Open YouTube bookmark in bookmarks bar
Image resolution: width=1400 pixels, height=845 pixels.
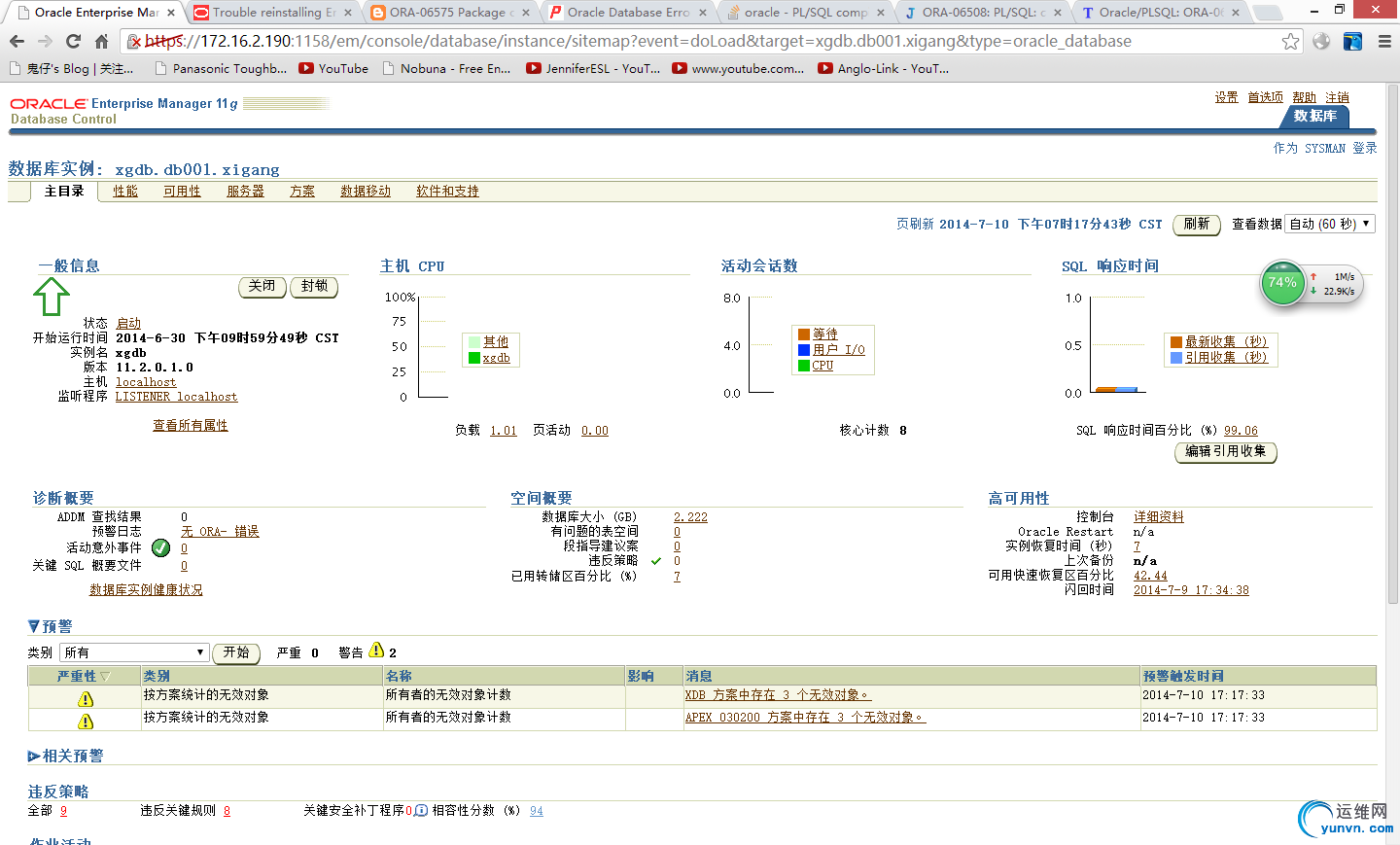point(333,68)
